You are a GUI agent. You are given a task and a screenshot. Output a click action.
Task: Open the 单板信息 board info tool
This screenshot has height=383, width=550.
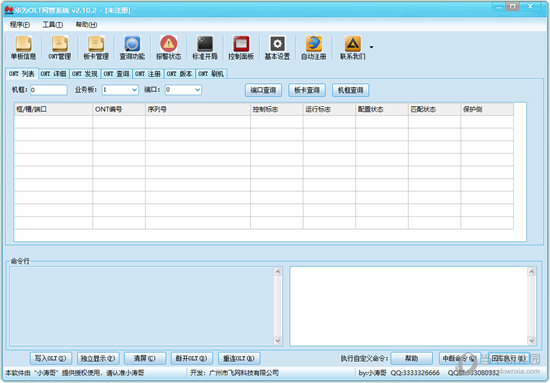point(23,48)
